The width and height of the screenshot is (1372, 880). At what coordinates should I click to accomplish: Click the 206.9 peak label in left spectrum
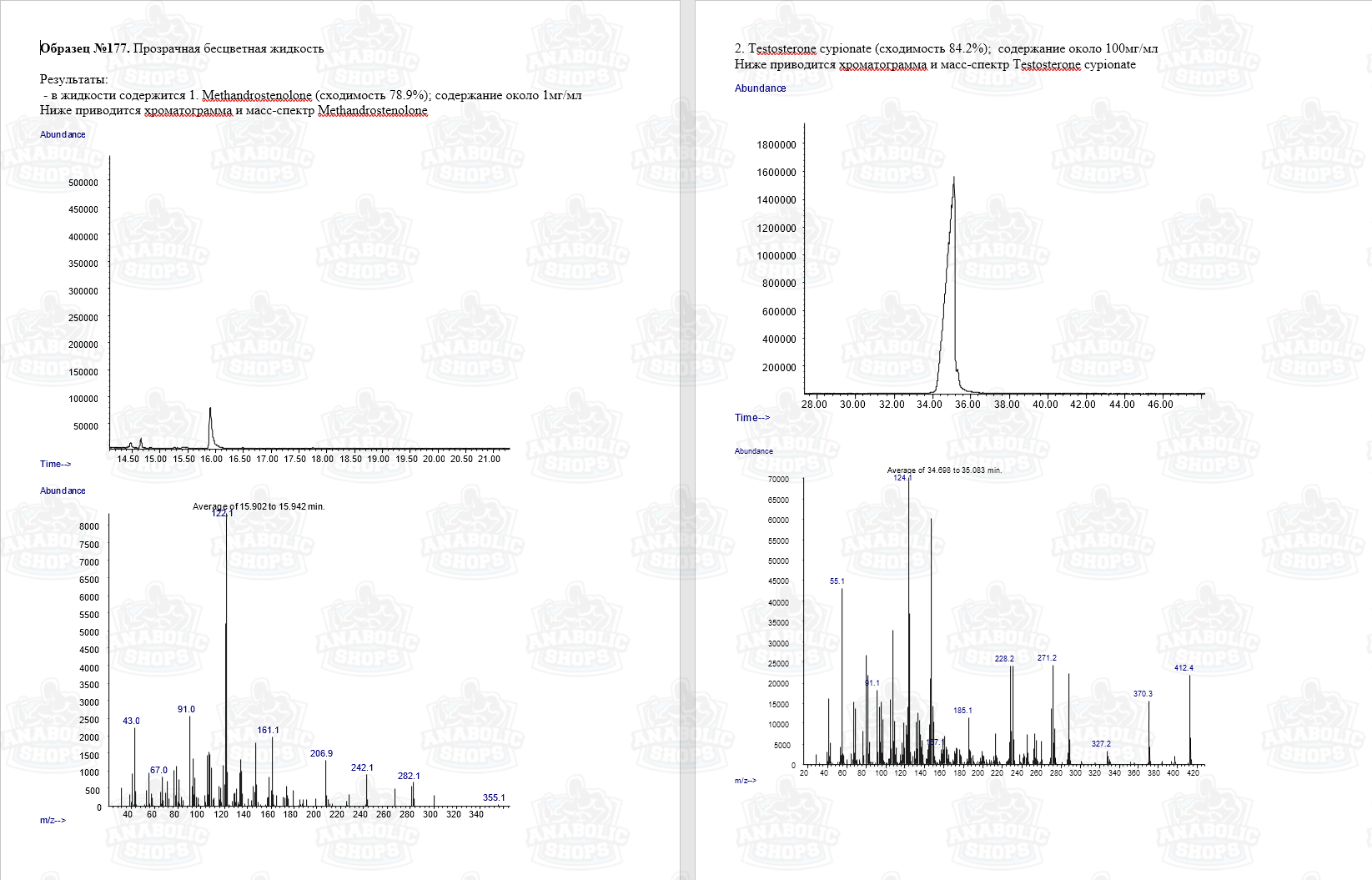[321, 753]
